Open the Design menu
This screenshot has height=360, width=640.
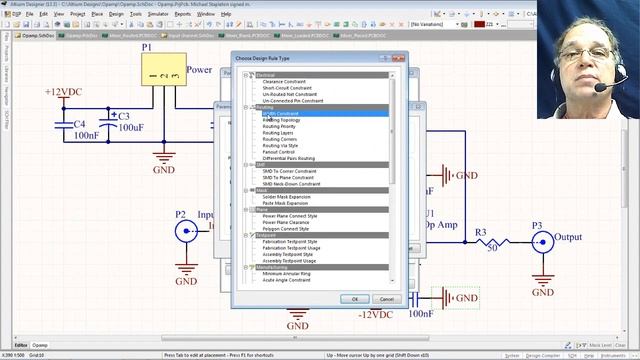tap(116, 14)
